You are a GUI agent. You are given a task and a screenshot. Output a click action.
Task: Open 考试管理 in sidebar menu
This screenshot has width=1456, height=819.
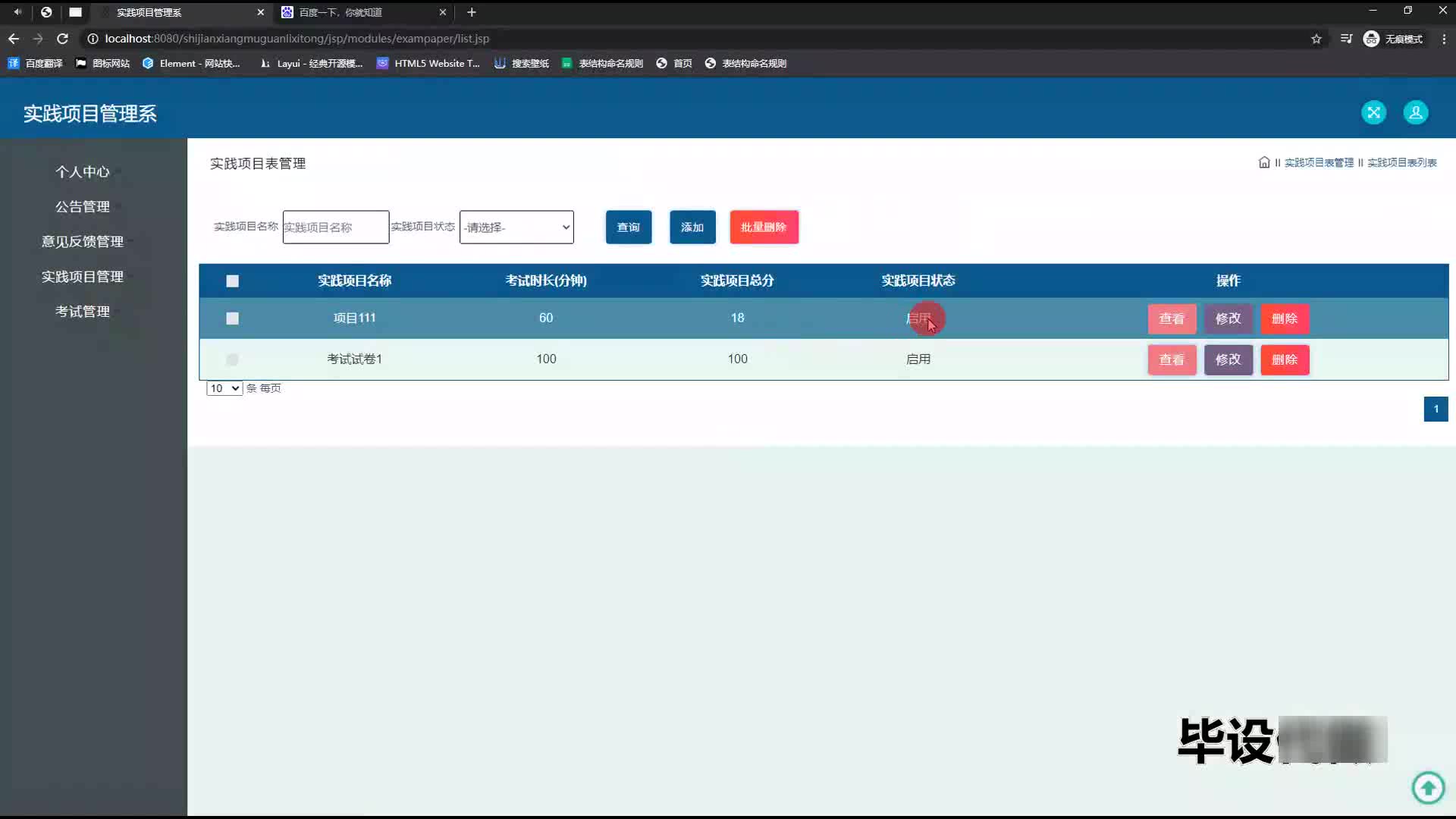[82, 312]
